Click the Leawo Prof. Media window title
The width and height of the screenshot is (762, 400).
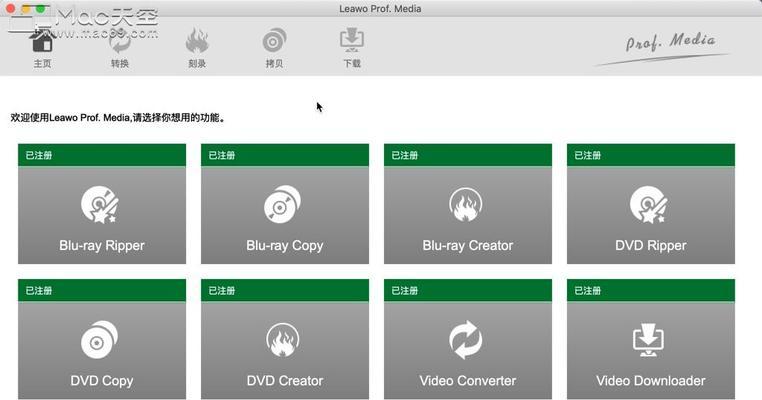point(380,9)
